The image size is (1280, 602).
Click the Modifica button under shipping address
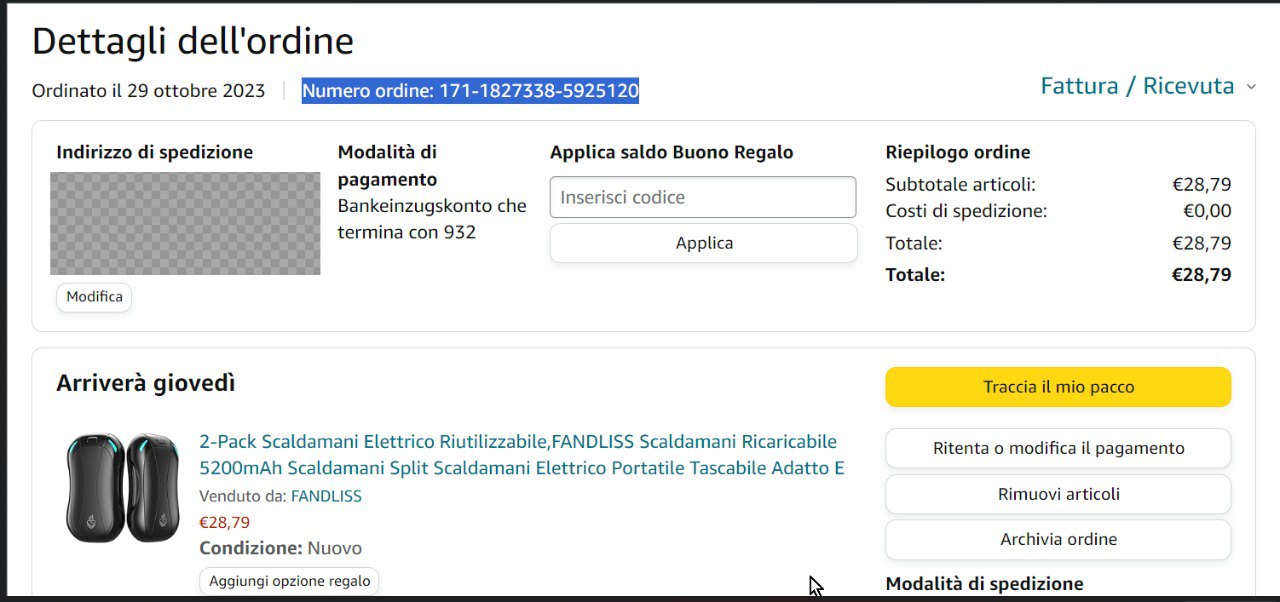pos(94,297)
